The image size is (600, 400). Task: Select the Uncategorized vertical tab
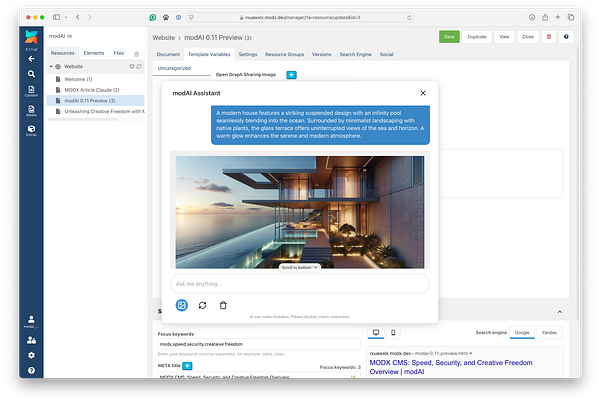(181, 68)
